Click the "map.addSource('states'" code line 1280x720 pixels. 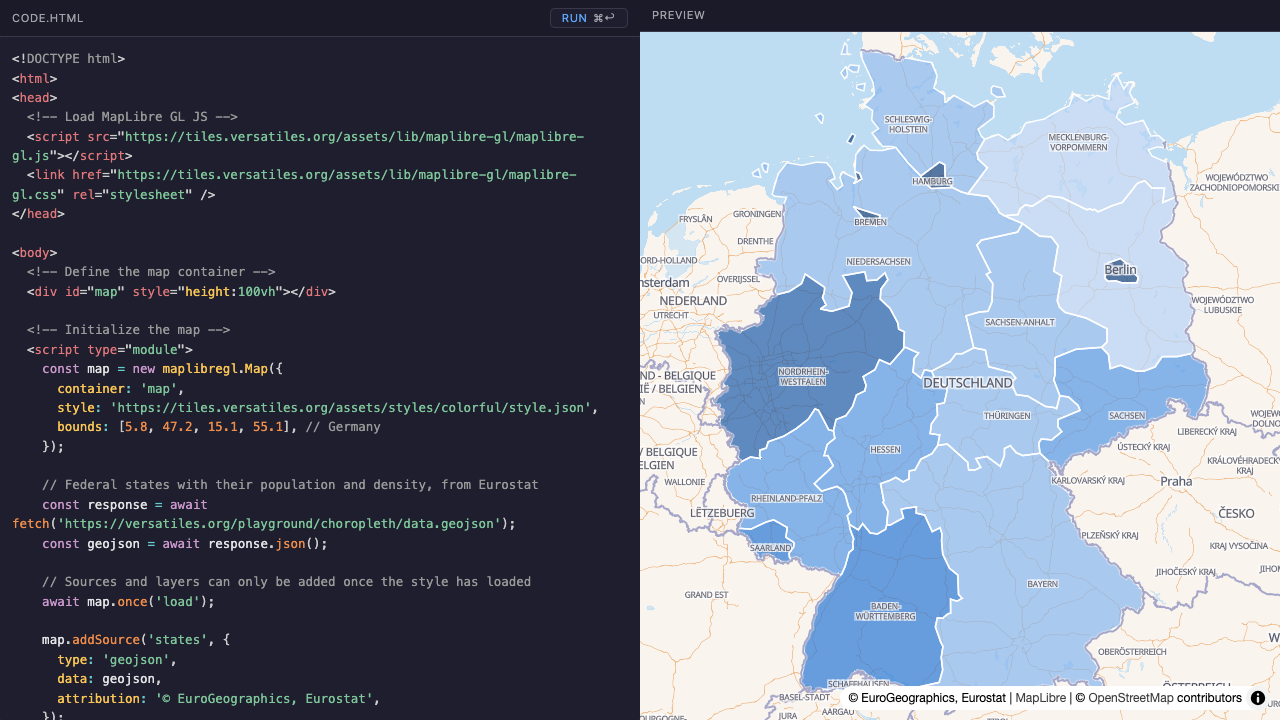coord(136,640)
